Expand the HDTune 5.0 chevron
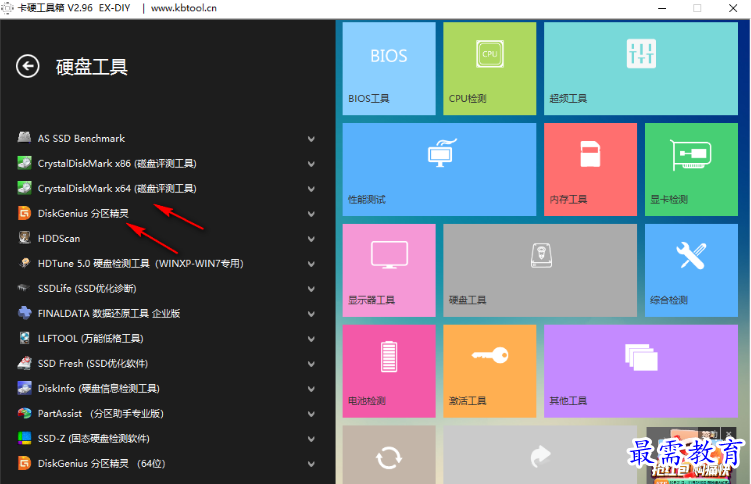751x484 pixels. pyautogui.click(x=311, y=264)
